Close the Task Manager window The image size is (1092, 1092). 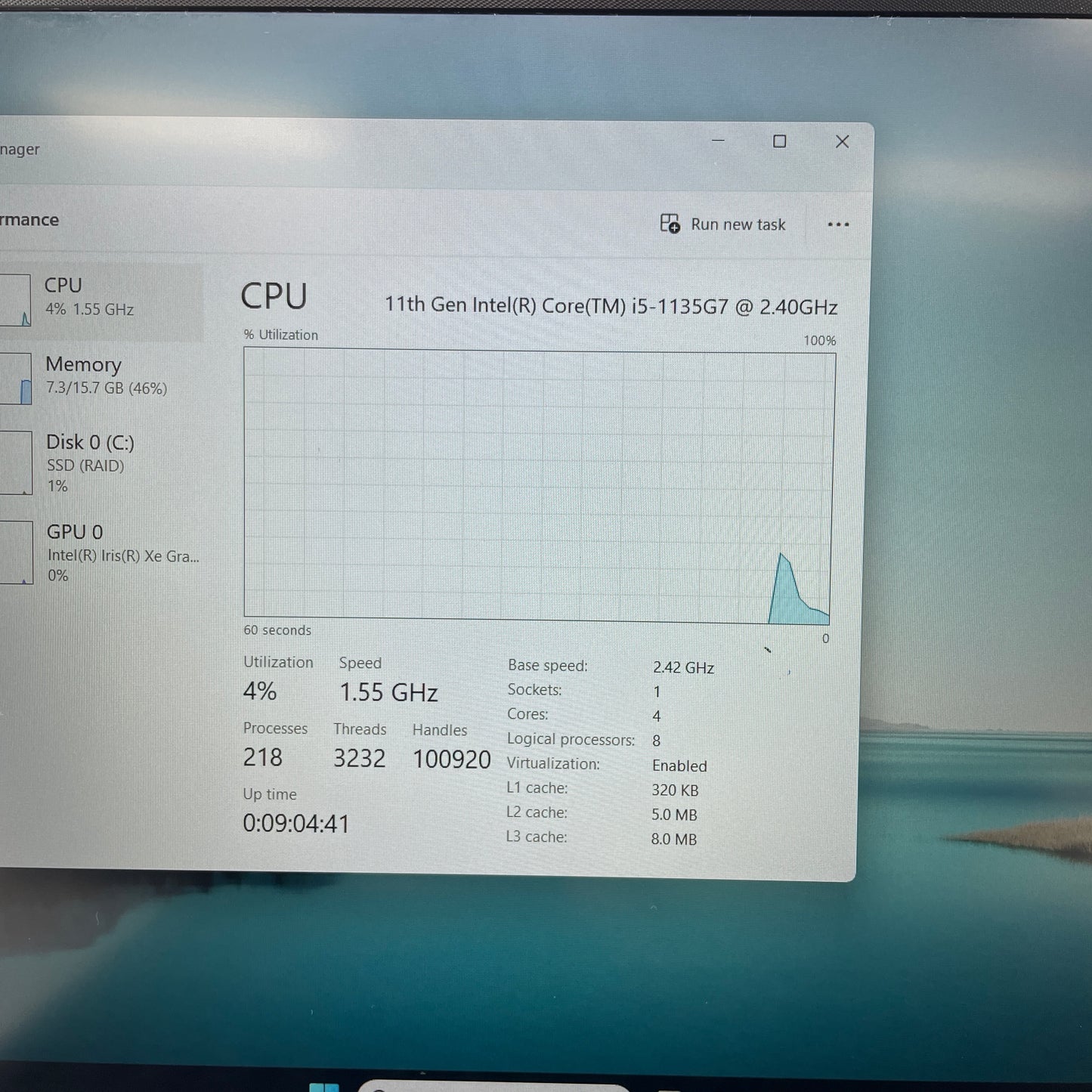pos(842,141)
